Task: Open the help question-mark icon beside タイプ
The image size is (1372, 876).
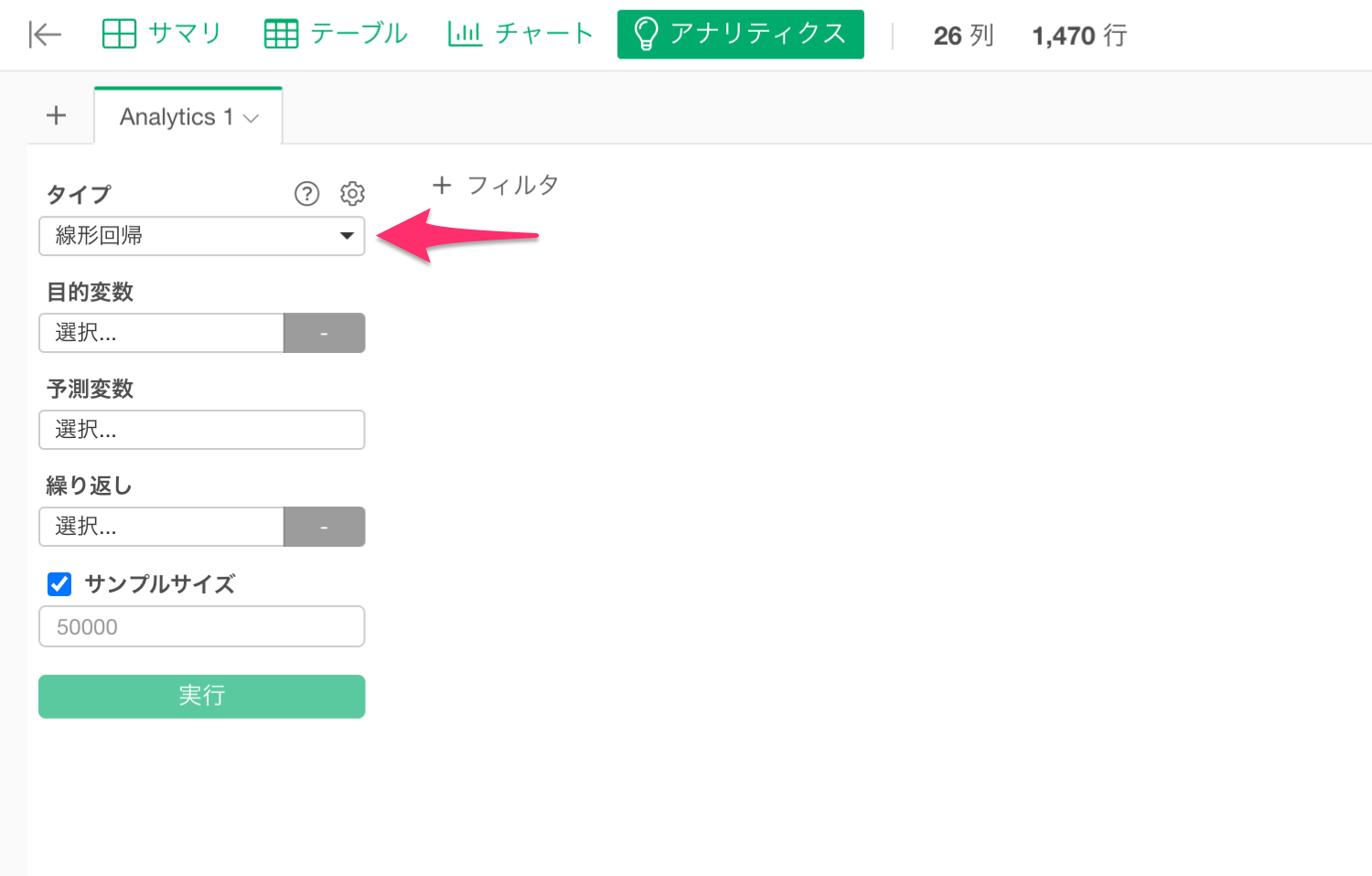Action: tap(306, 193)
